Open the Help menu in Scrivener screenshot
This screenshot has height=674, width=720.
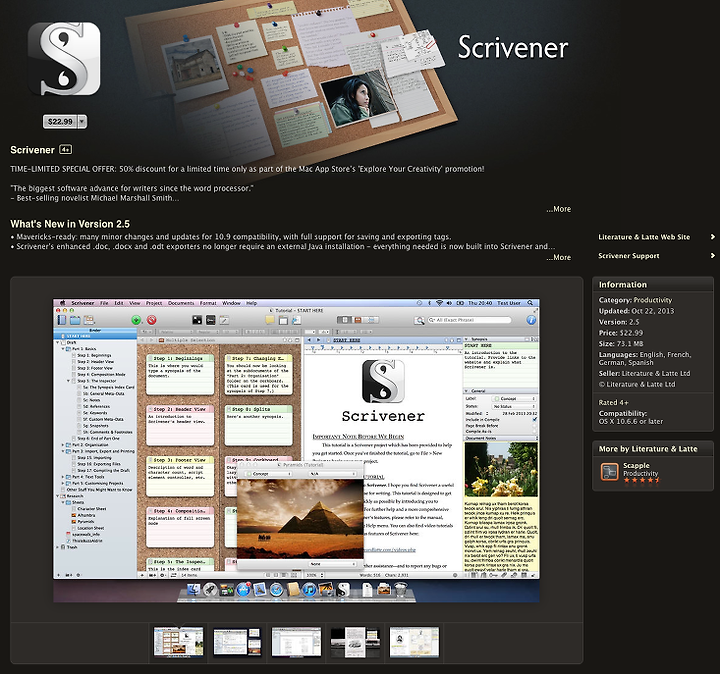click(252, 303)
